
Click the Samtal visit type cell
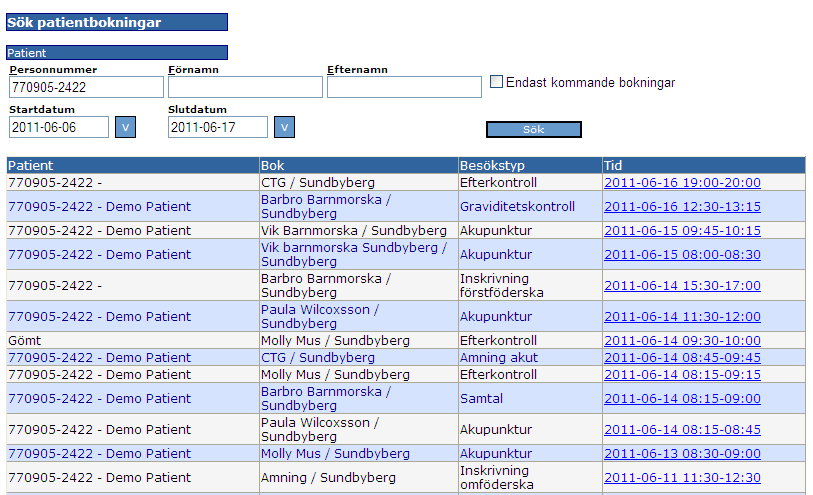pos(530,399)
